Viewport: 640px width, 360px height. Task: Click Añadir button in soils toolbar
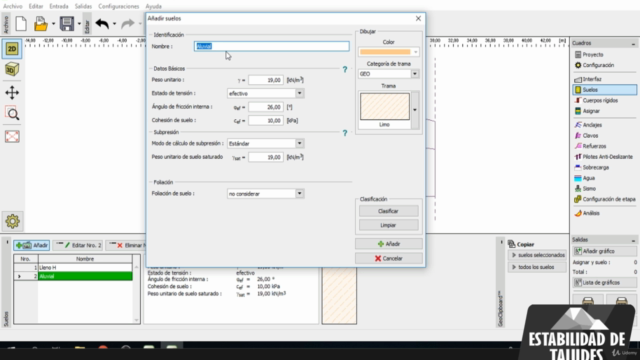click(32, 245)
